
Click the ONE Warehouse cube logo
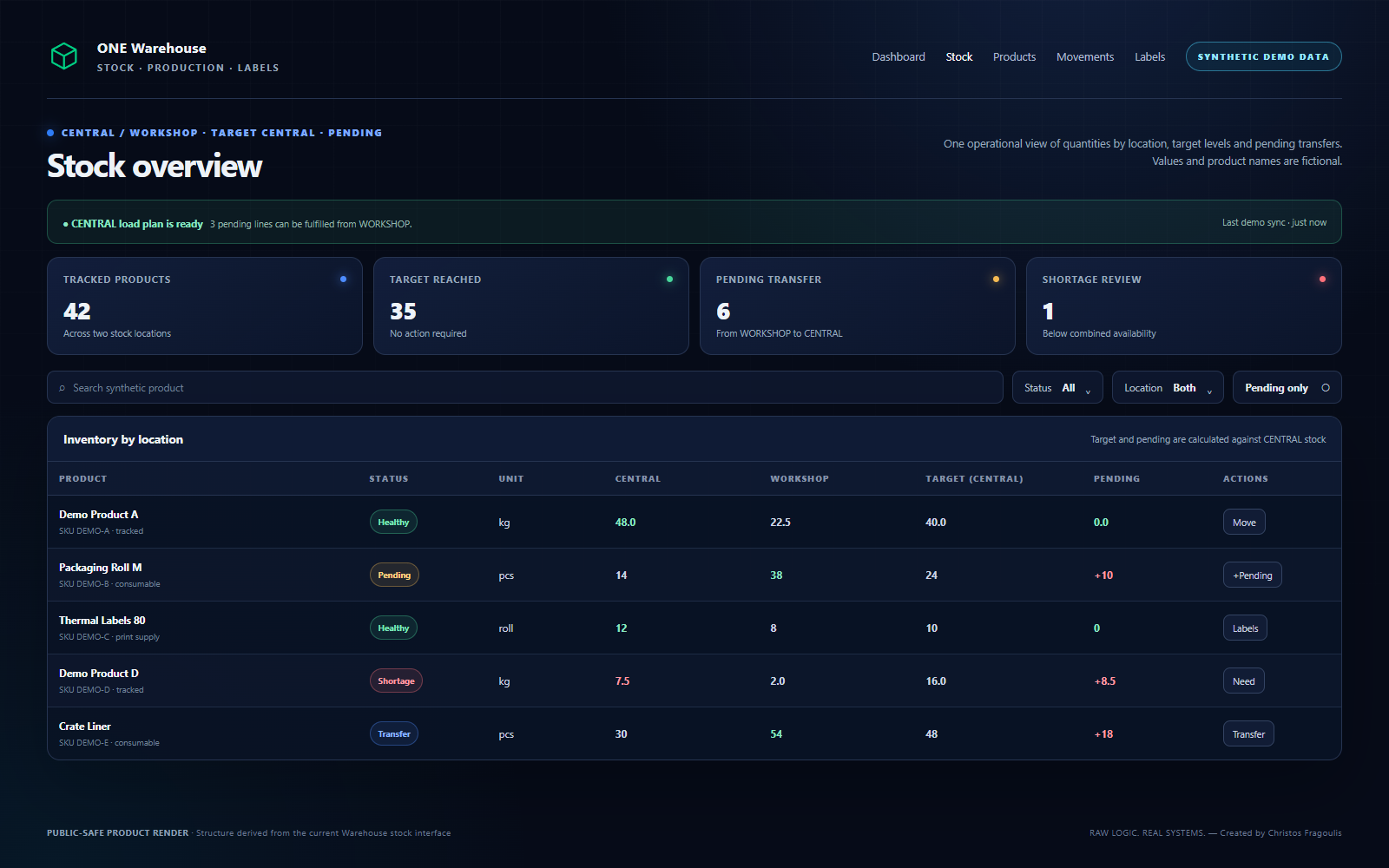point(64,56)
